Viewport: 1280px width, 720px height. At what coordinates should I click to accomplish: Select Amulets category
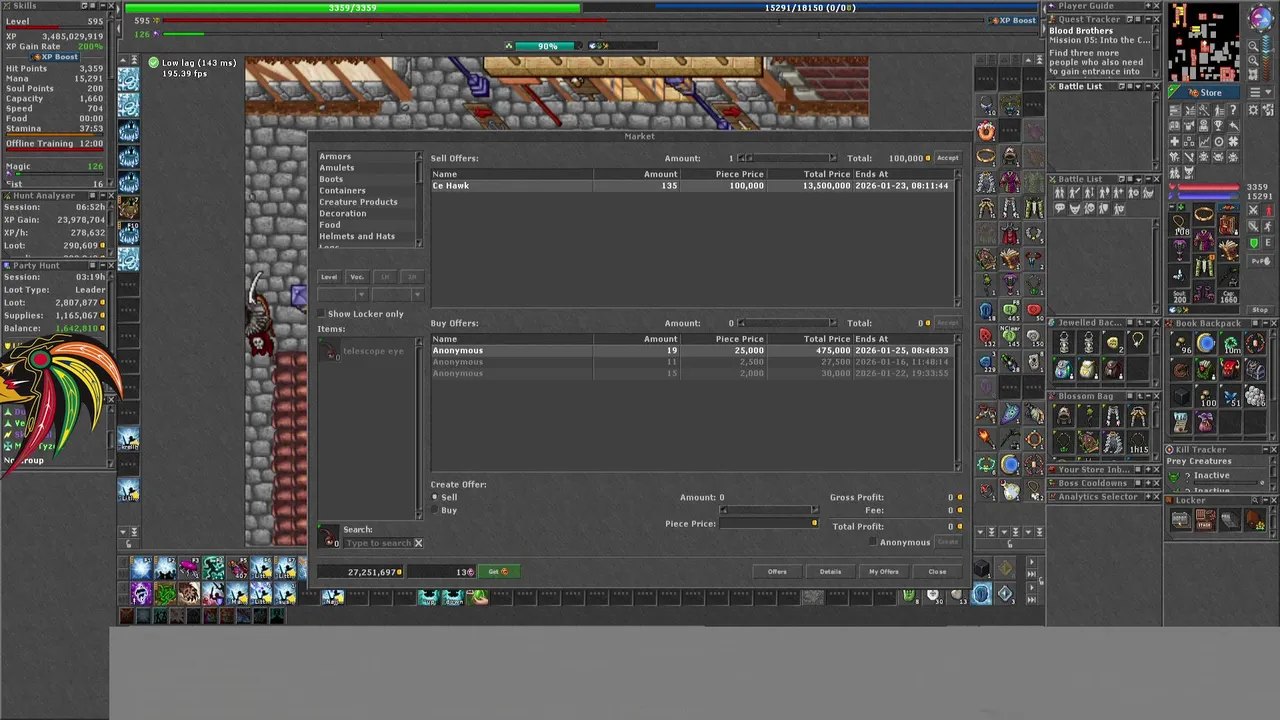[x=337, y=168]
